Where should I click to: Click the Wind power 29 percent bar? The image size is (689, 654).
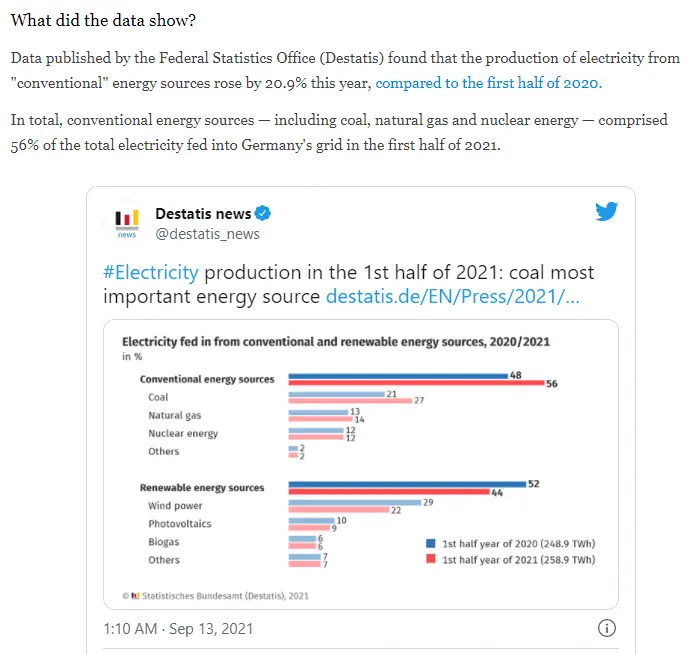pos(354,502)
